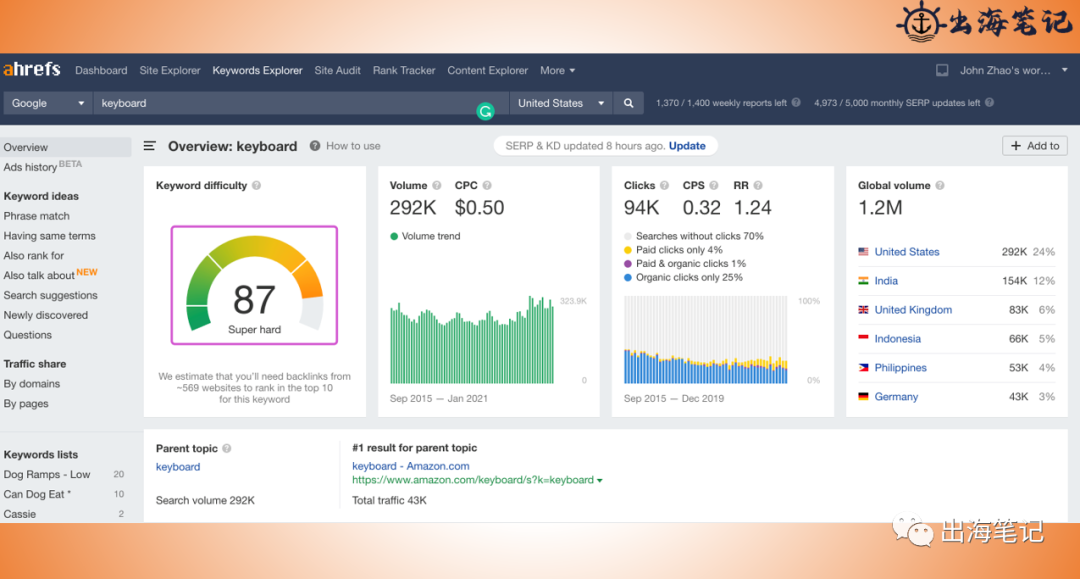Click the Keyword difficulty help question icon
Screen dimensions: 1080x579
(256, 186)
